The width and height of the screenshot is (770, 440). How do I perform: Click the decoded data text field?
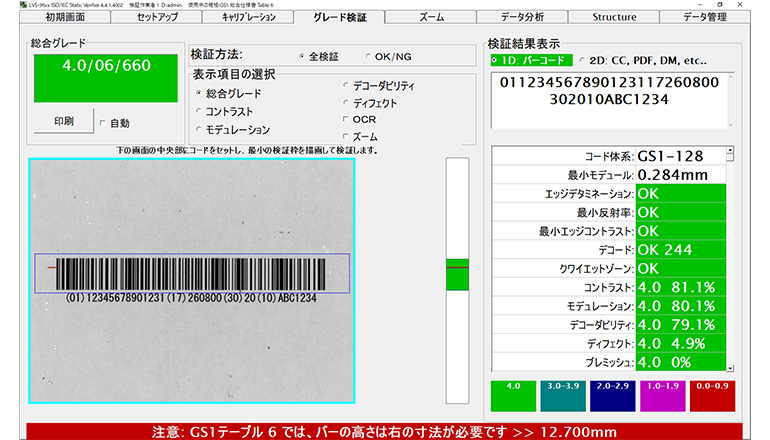[x=609, y=101]
